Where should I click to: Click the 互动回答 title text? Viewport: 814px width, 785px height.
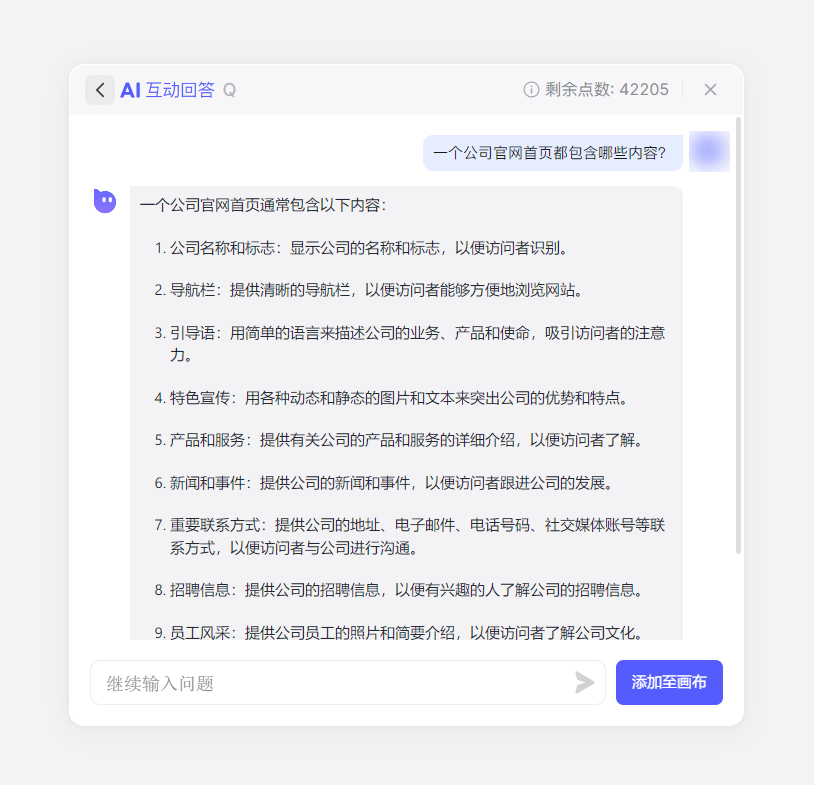tap(180, 90)
